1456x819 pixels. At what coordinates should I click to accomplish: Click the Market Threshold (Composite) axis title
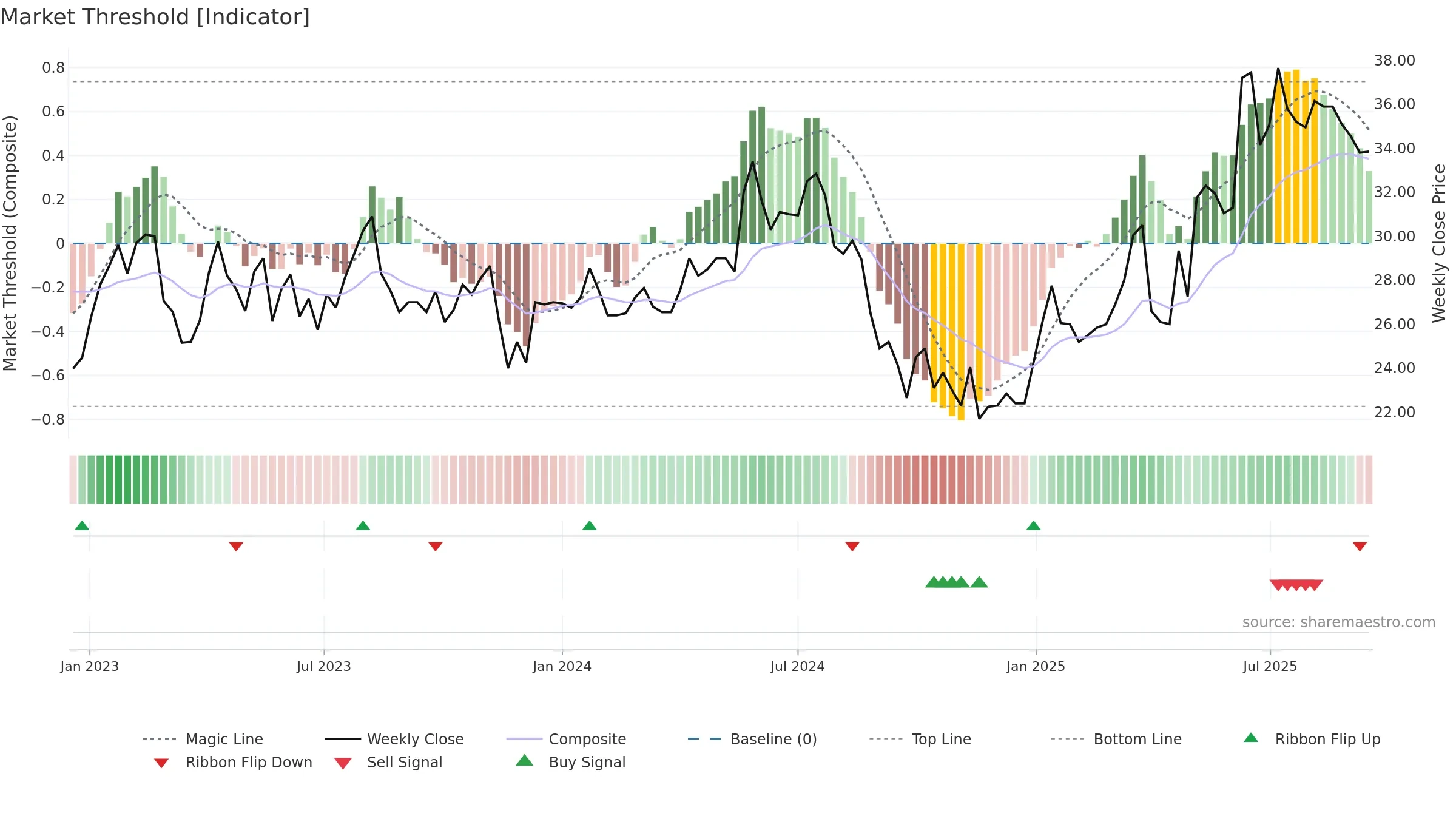[x=10, y=243]
